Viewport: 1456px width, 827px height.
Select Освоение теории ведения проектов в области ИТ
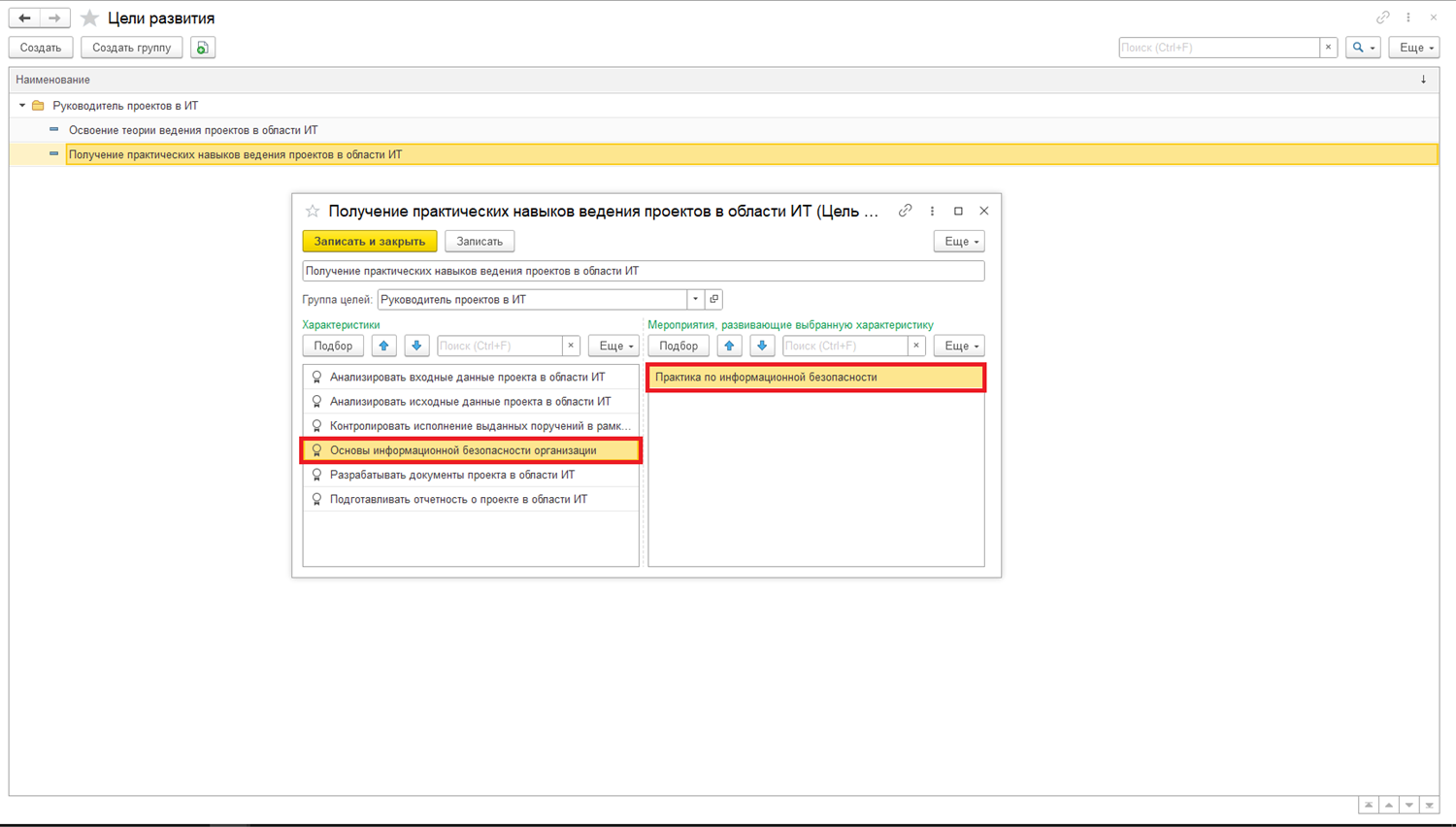coord(193,130)
